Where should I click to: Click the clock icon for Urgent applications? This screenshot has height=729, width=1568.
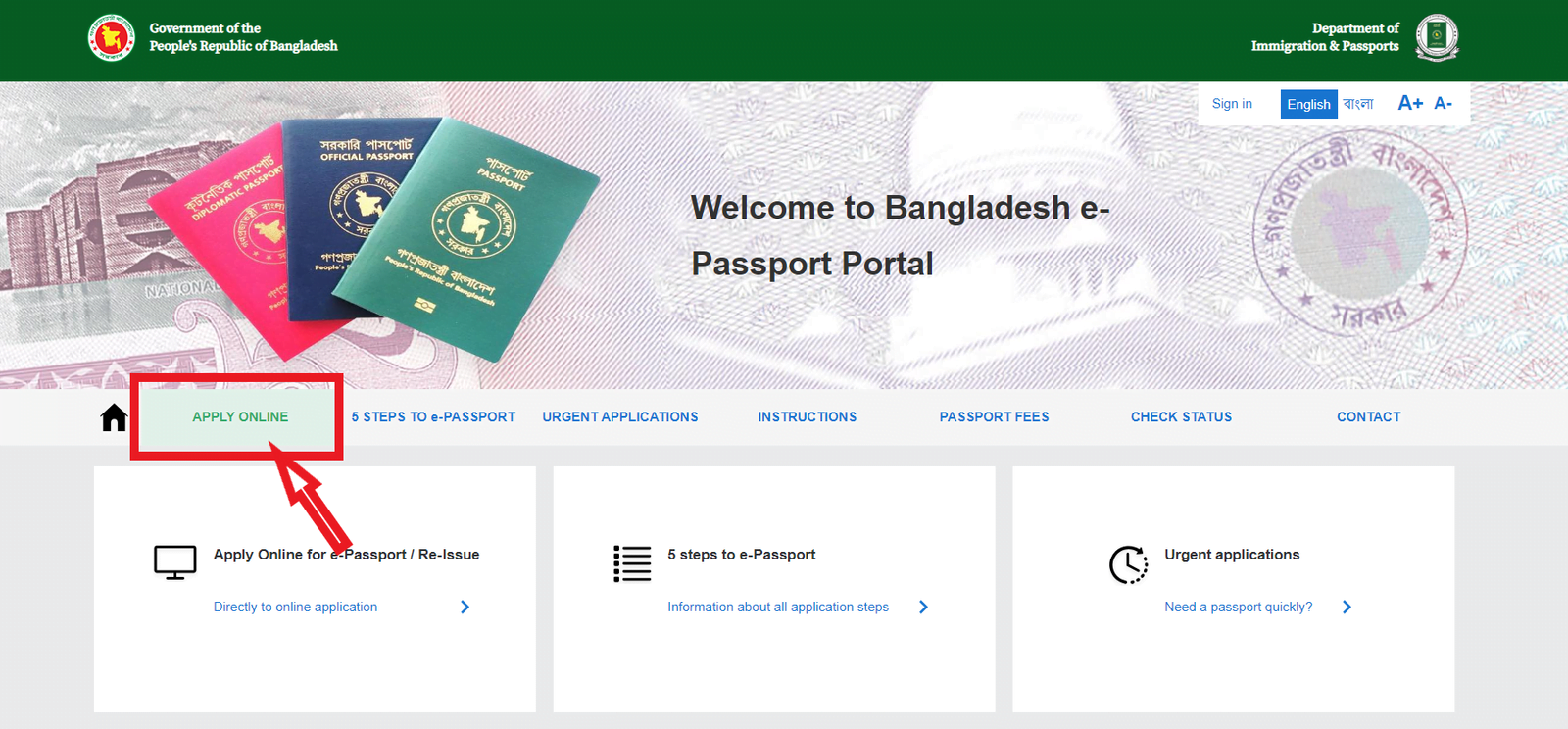coord(1128,564)
